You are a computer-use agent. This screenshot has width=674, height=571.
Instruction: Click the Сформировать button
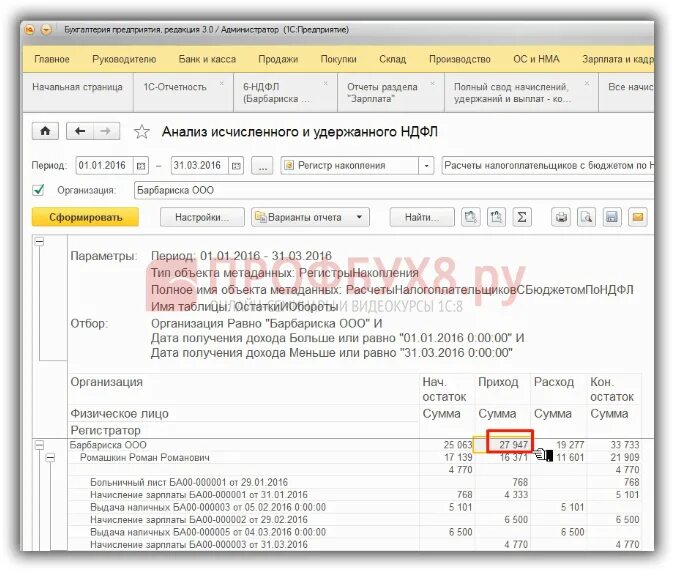tap(85, 217)
